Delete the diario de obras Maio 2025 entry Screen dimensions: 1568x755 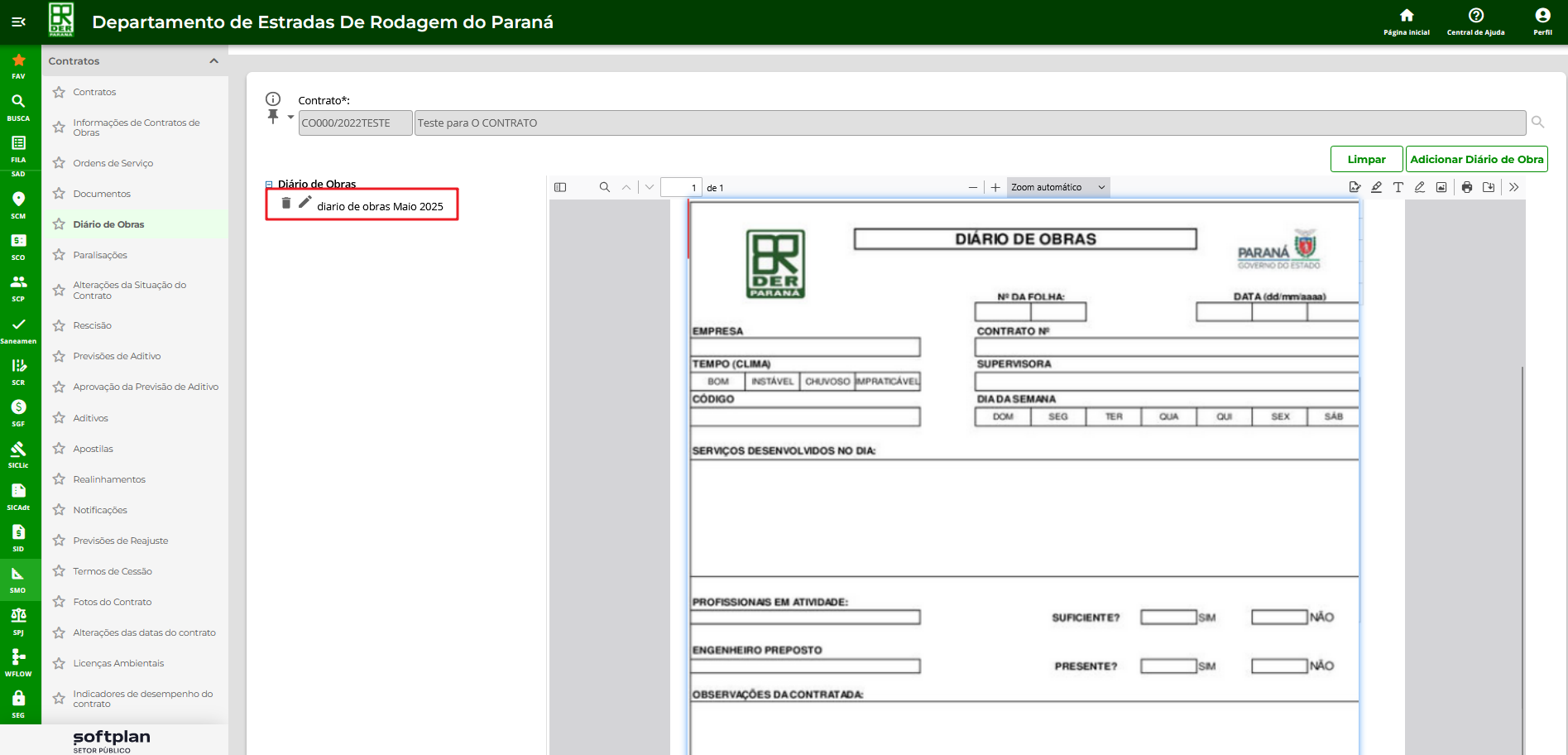pyautogui.click(x=286, y=203)
